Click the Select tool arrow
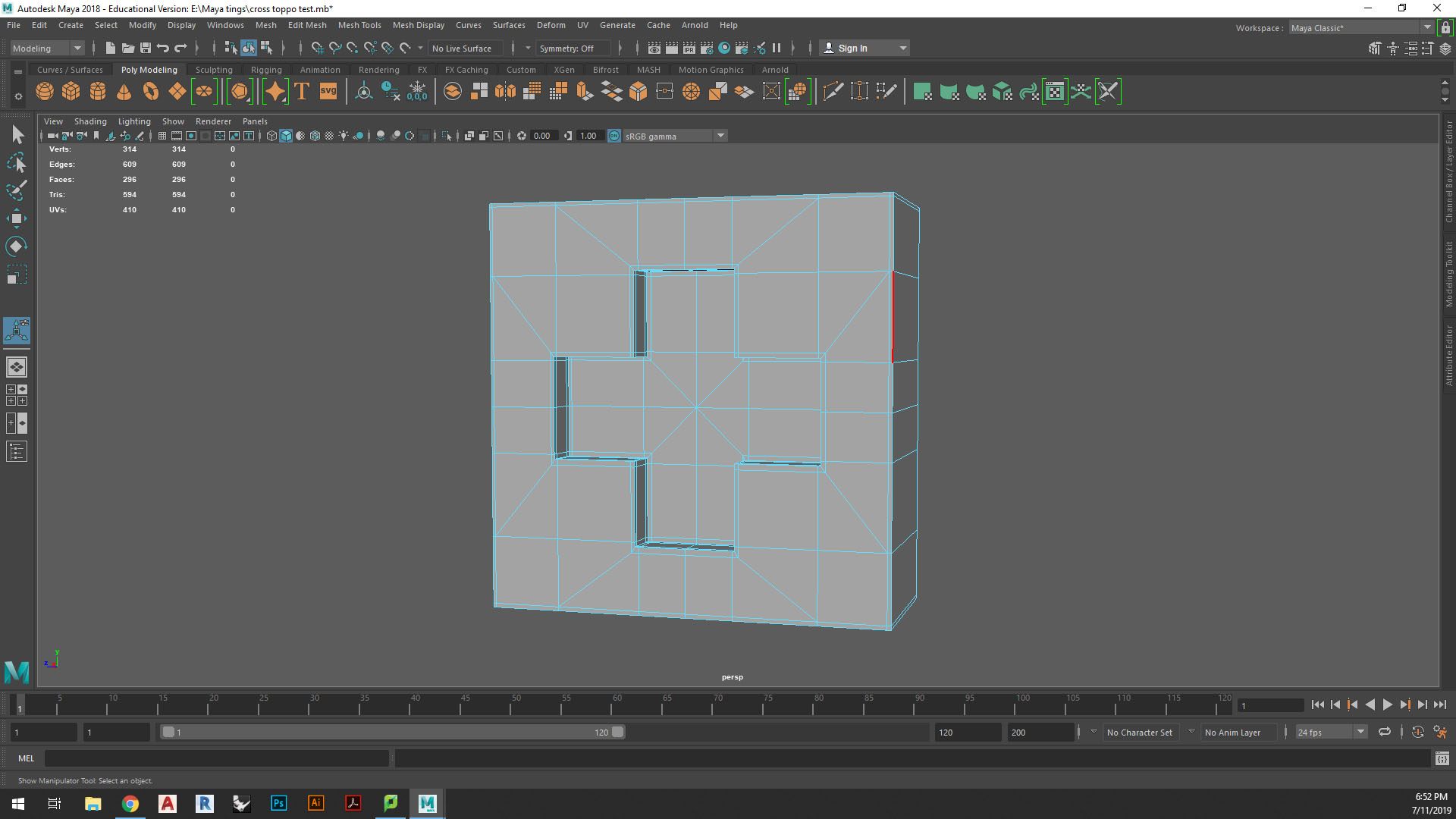 (x=17, y=135)
